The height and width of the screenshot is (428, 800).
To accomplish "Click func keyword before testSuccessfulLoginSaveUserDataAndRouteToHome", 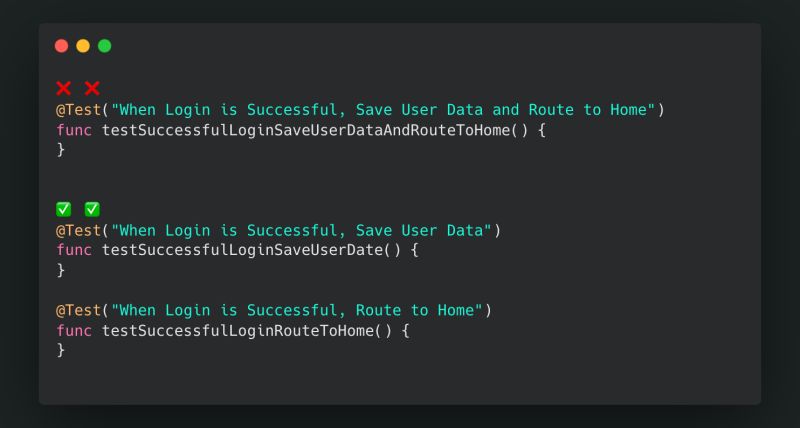I will [74, 130].
